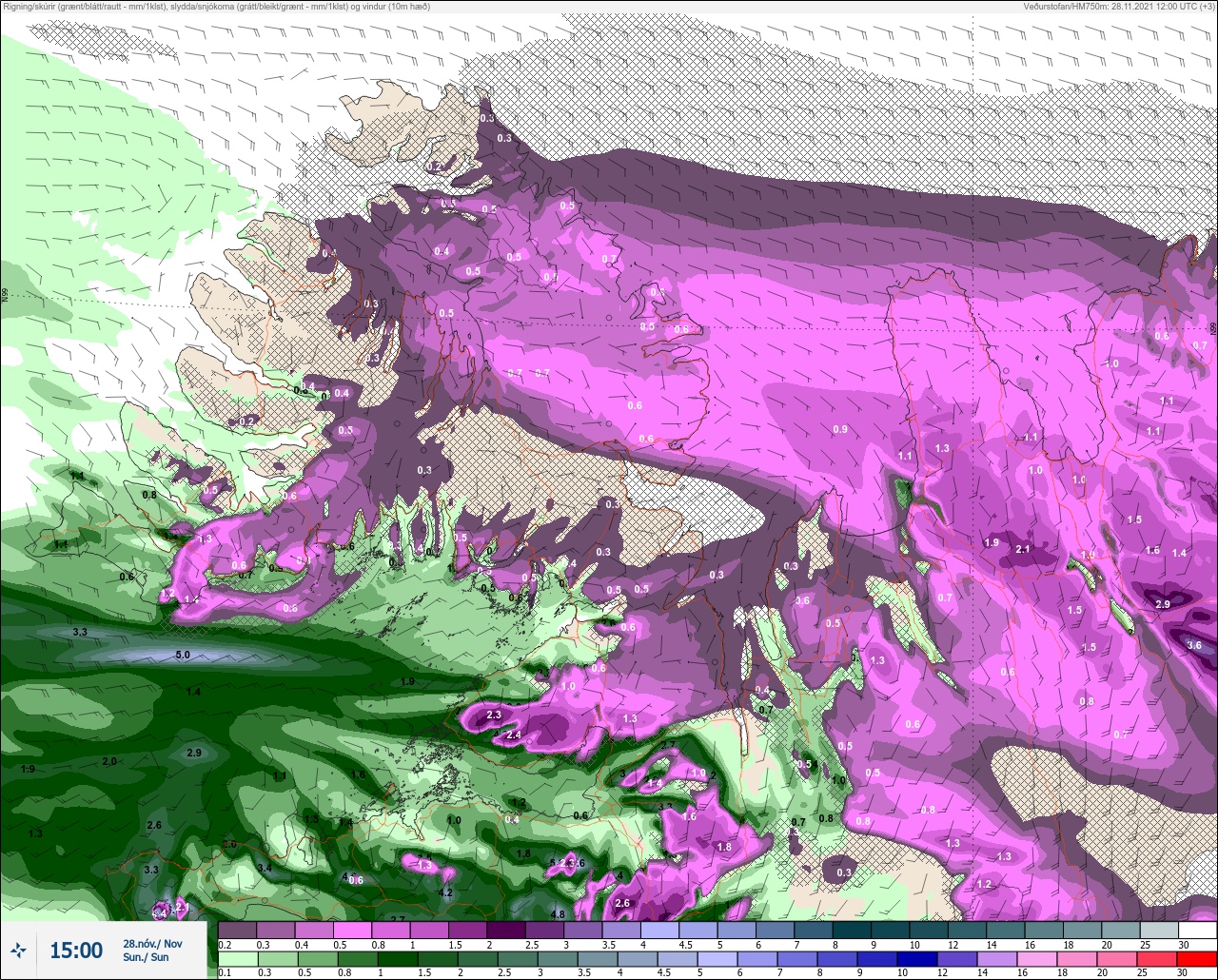The width and height of the screenshot is (1218, 980).
Task: Click the Rigning/skúrir map title text
Action: pyautogui.click(x=216, y=7)
